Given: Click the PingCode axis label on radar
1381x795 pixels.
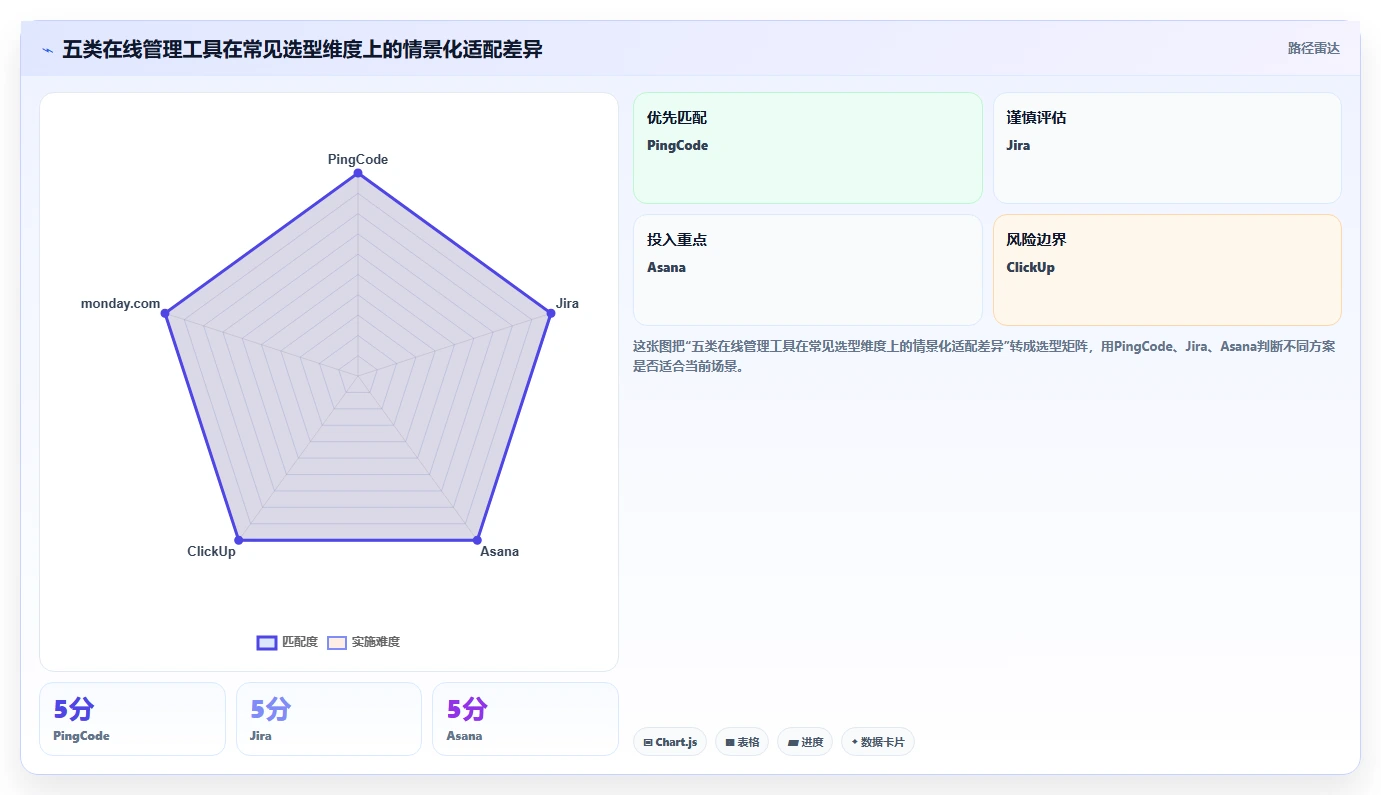Looking at the screenshot, I should tap(358, 159).
